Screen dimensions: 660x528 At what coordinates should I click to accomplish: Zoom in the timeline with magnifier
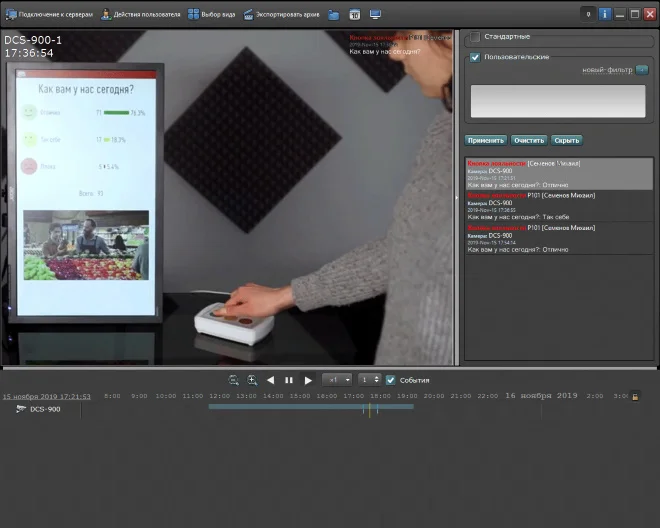(252, 380)
